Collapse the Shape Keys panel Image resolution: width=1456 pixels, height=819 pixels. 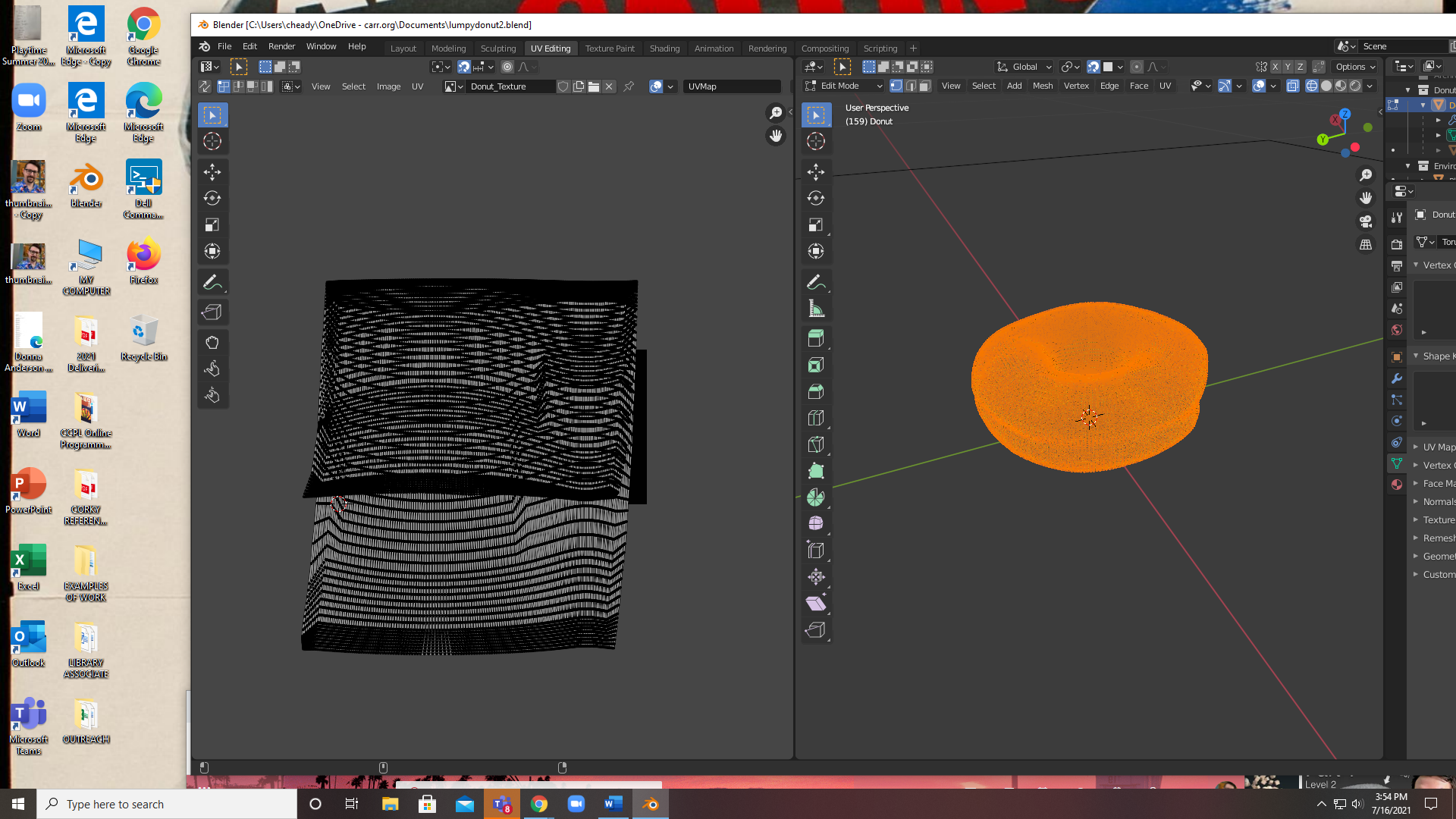(1434, 356)
